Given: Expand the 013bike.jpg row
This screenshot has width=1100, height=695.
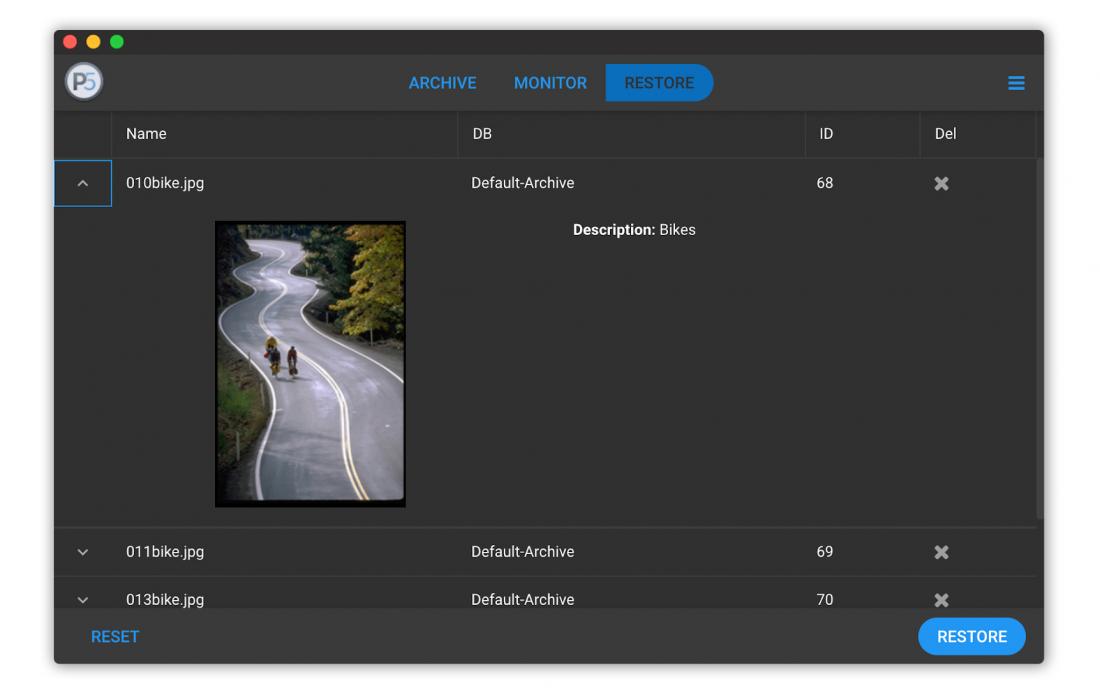Looking at the screenshot, I should coord(83,600).
